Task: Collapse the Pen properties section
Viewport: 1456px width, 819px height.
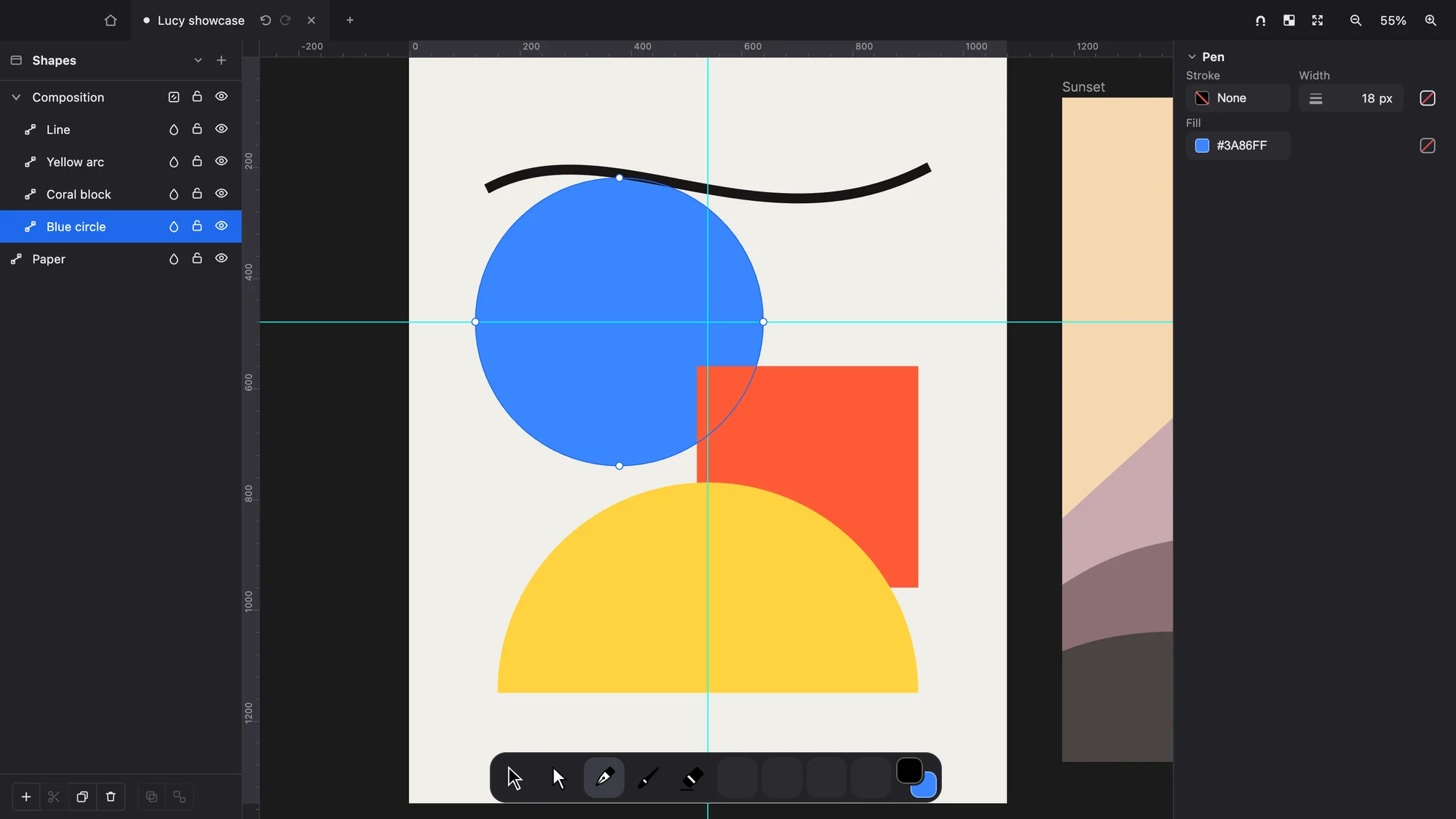Action: point(1192,57)
